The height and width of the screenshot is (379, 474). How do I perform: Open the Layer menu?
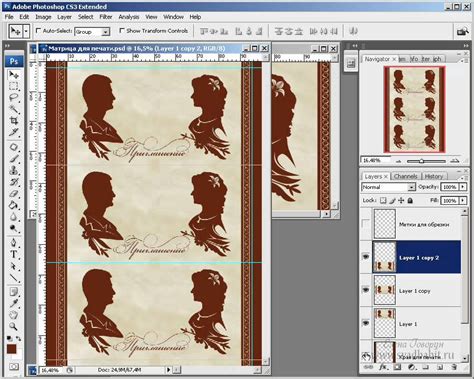pos(64,17)
